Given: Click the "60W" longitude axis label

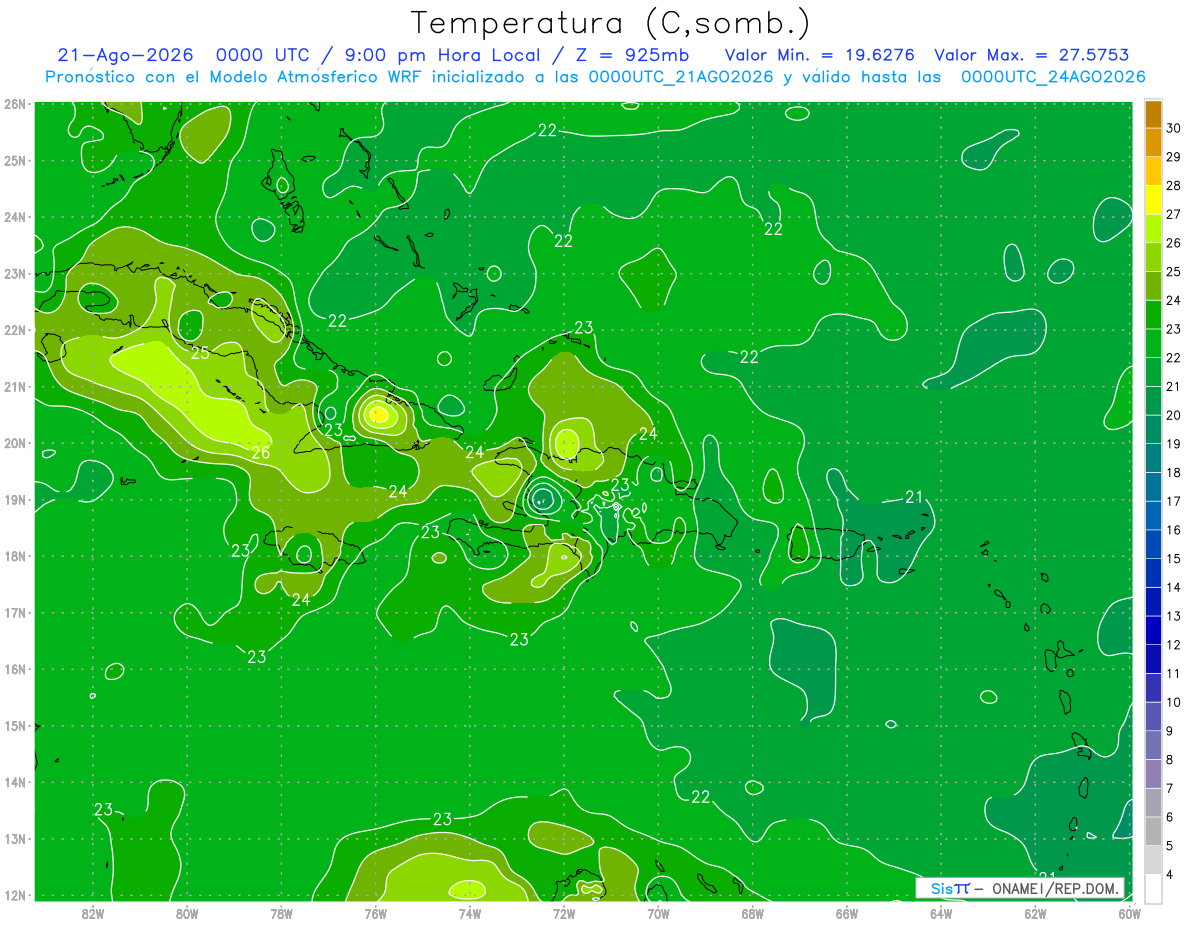Looking at the screenshot, I should 1129,913.
